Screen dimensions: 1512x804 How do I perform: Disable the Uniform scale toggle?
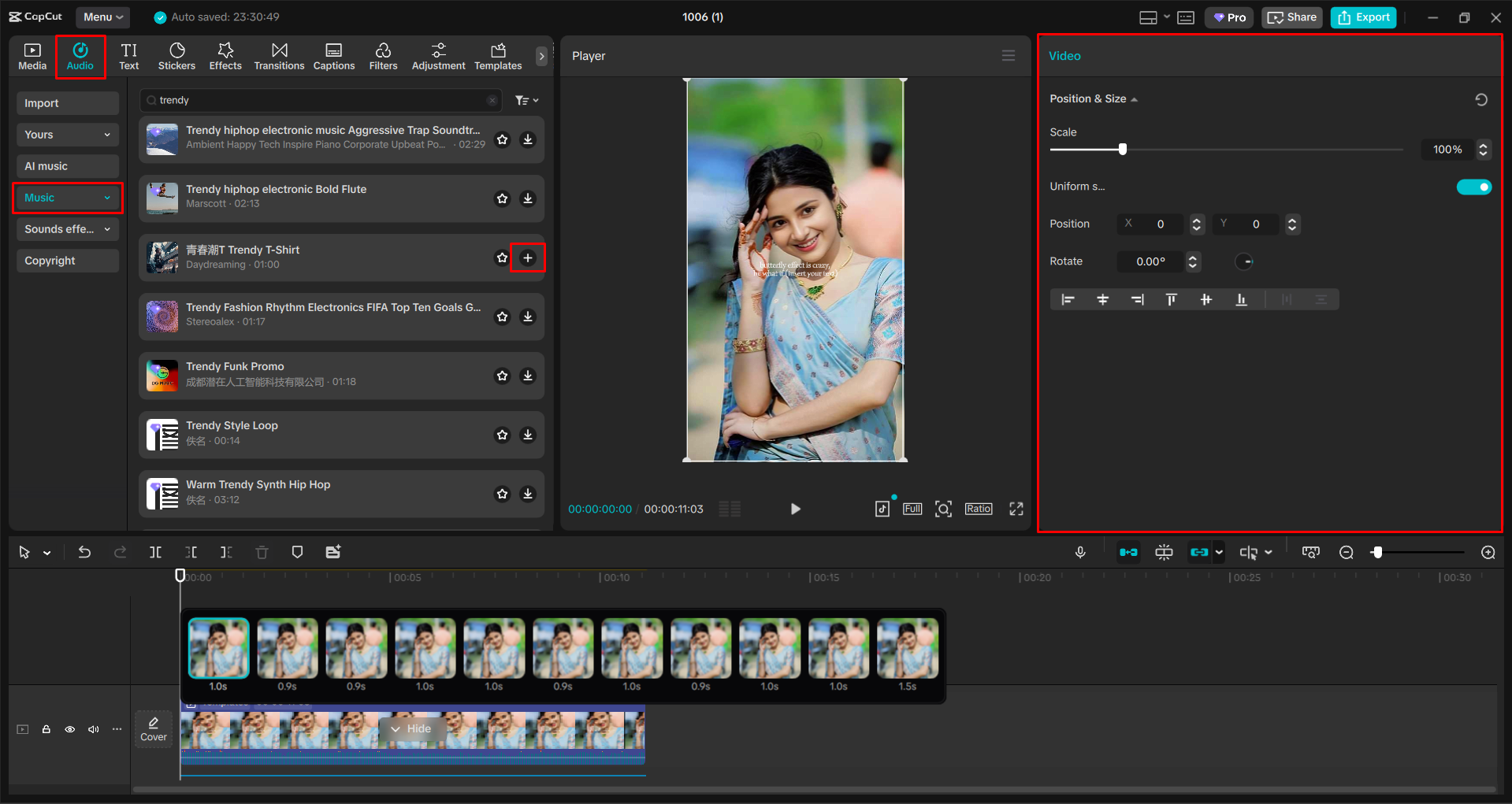coord(1474,187)
